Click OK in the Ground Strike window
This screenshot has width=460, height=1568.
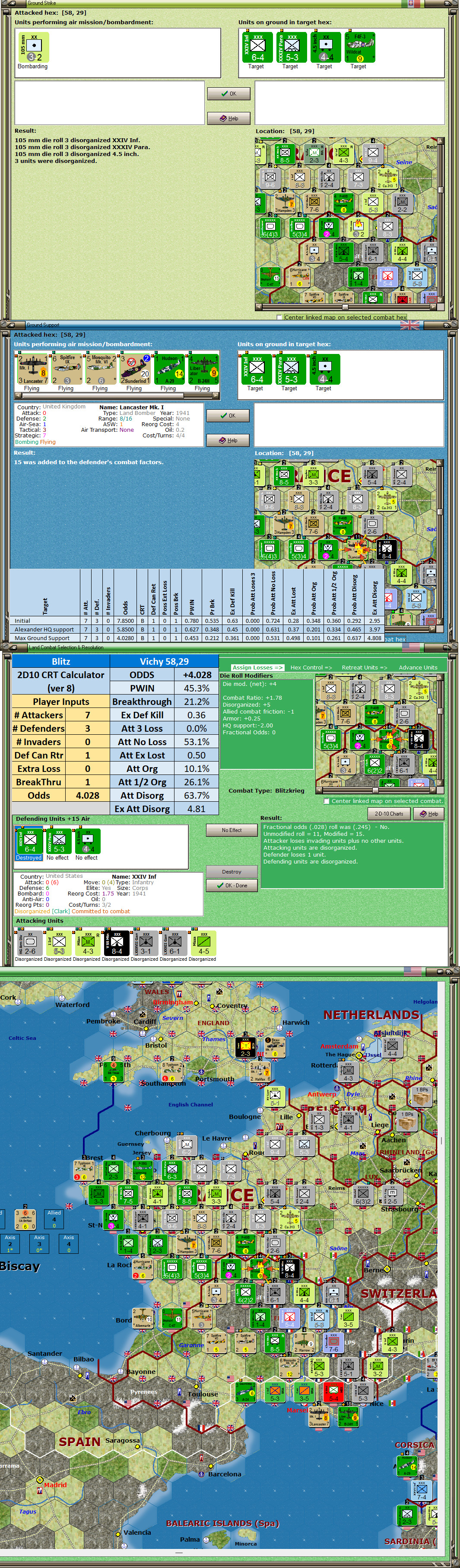(x=229, y=94)
